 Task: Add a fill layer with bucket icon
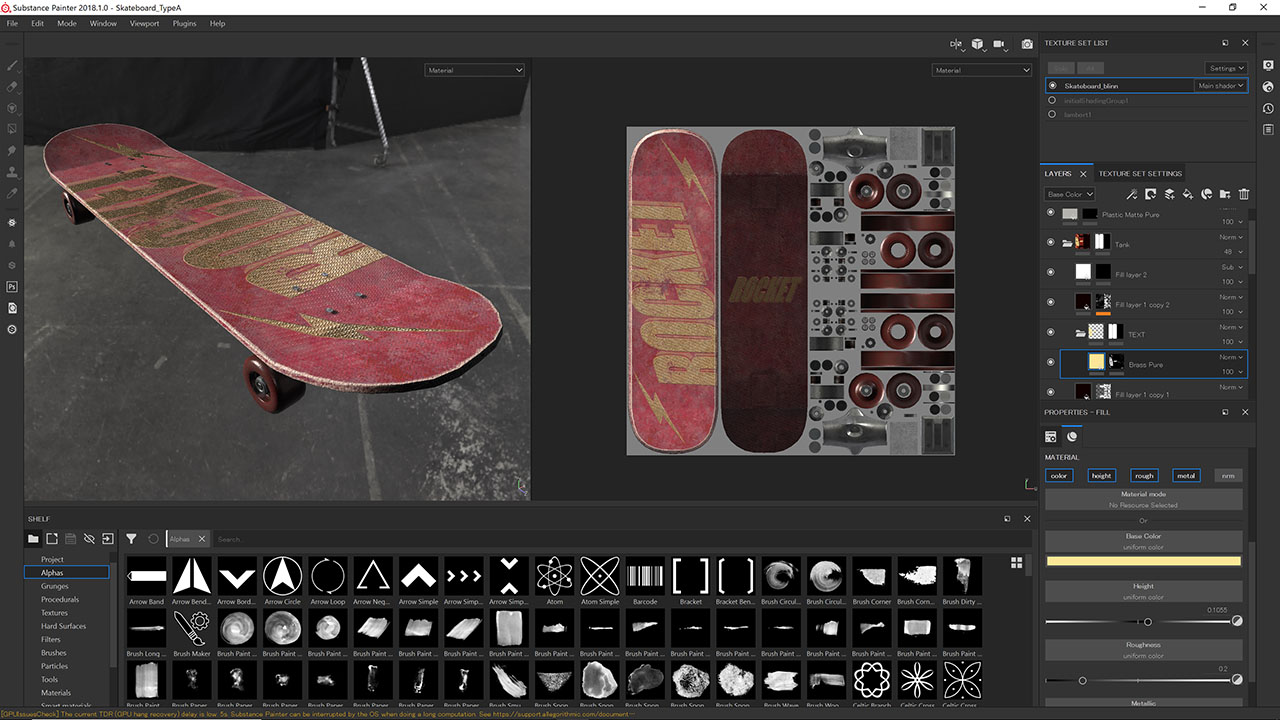click(1187, 194)
